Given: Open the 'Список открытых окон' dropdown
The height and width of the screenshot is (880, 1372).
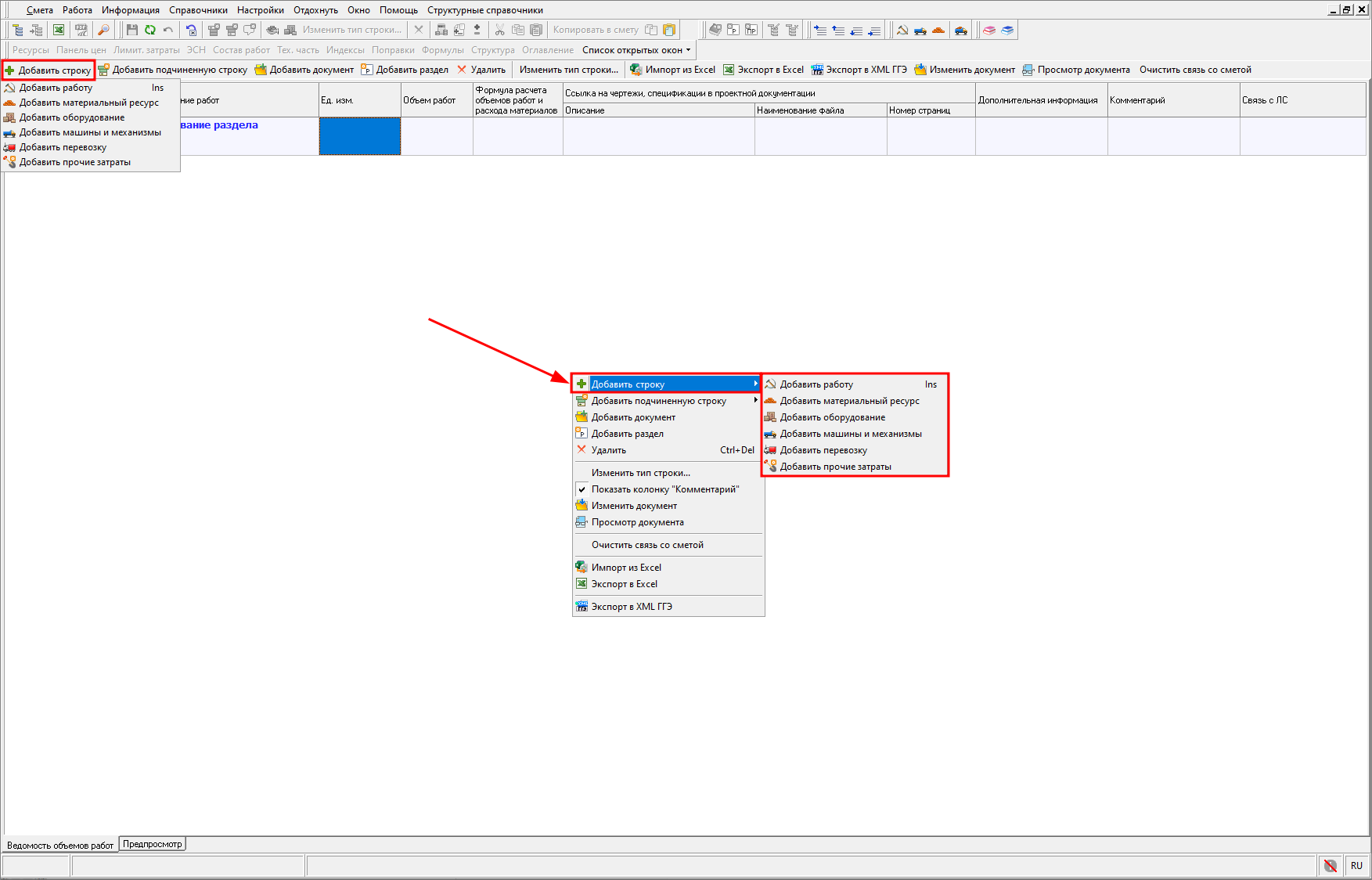Looking at the screenshot, I should [x=636, y=50].
